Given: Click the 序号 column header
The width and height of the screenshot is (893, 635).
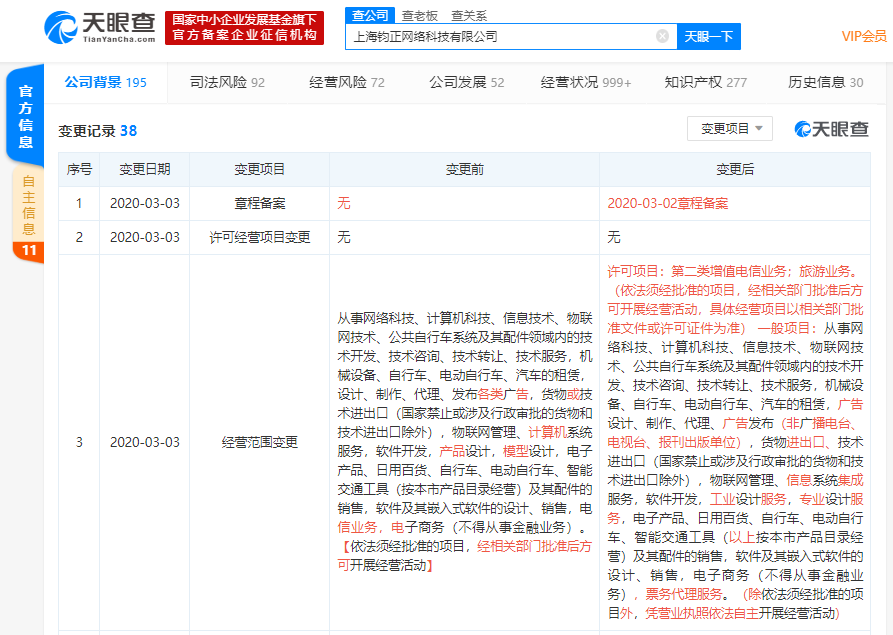Looking at the screenshot, I should click(79, 169).
